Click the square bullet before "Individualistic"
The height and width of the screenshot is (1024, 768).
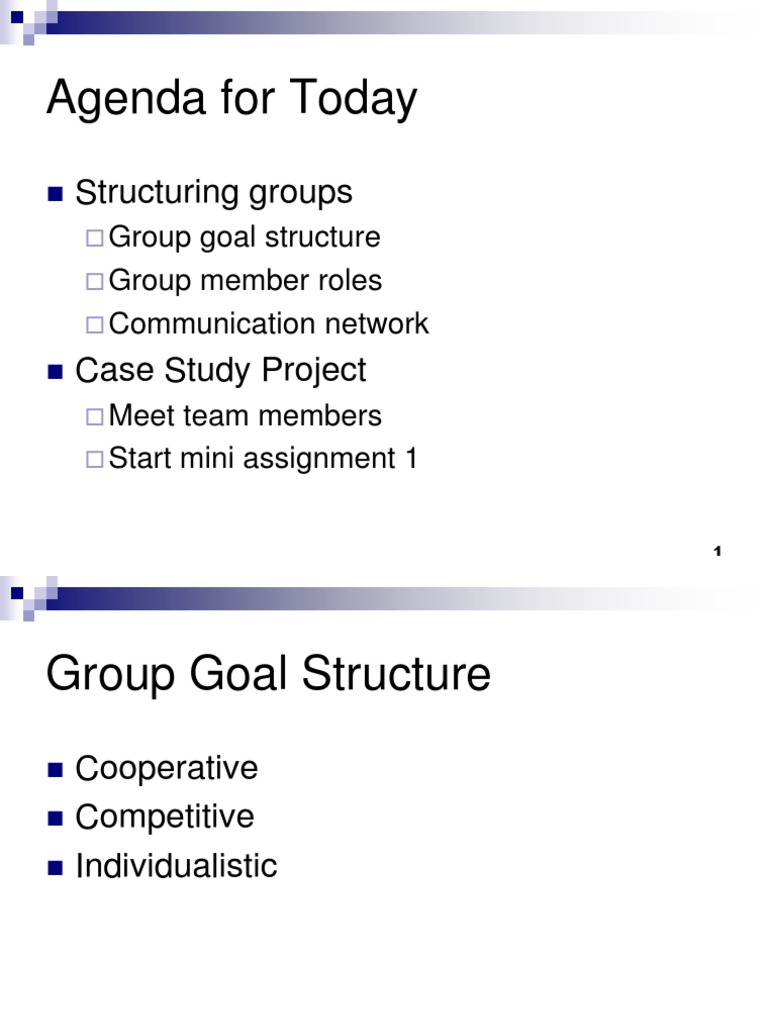55,867
